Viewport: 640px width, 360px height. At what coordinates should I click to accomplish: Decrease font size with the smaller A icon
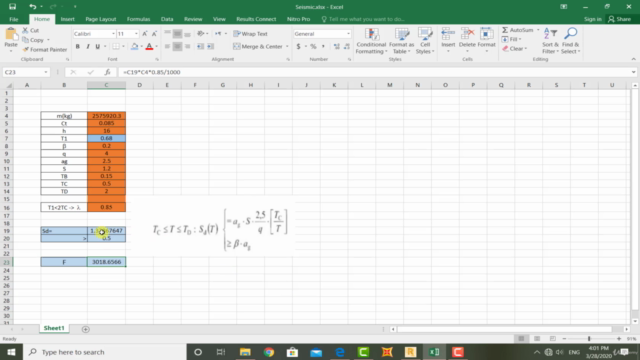154,34
